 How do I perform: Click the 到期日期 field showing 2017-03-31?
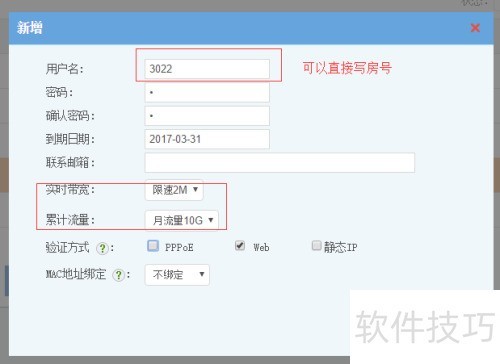(x=207, y=139)
